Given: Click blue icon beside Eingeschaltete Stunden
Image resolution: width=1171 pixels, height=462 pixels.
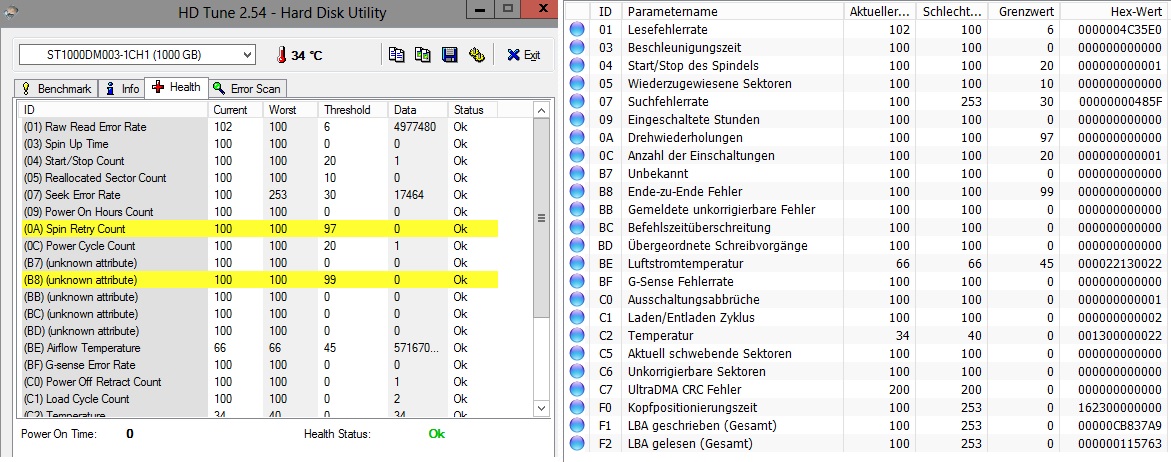Looking at the screenshot, I should (576, 119).
